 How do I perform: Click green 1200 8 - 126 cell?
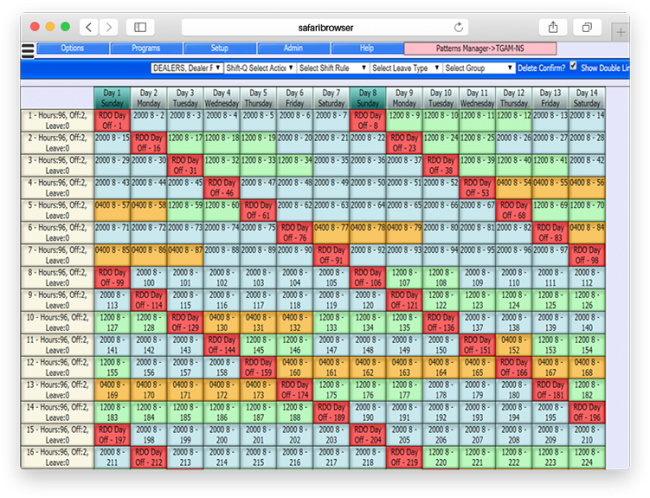tap(587, 300)
